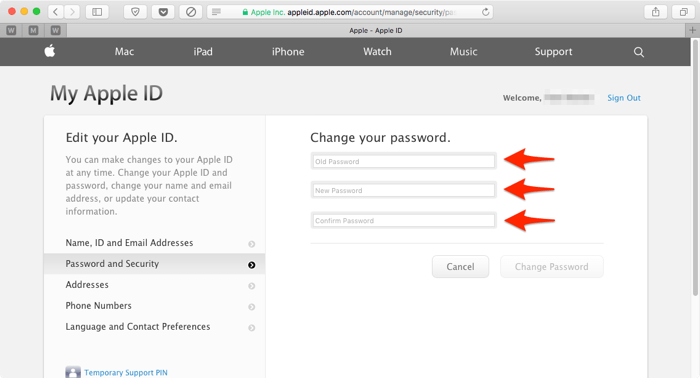700x378 pixels.
Task: Click the Cancel button
Action: (460, 266)
